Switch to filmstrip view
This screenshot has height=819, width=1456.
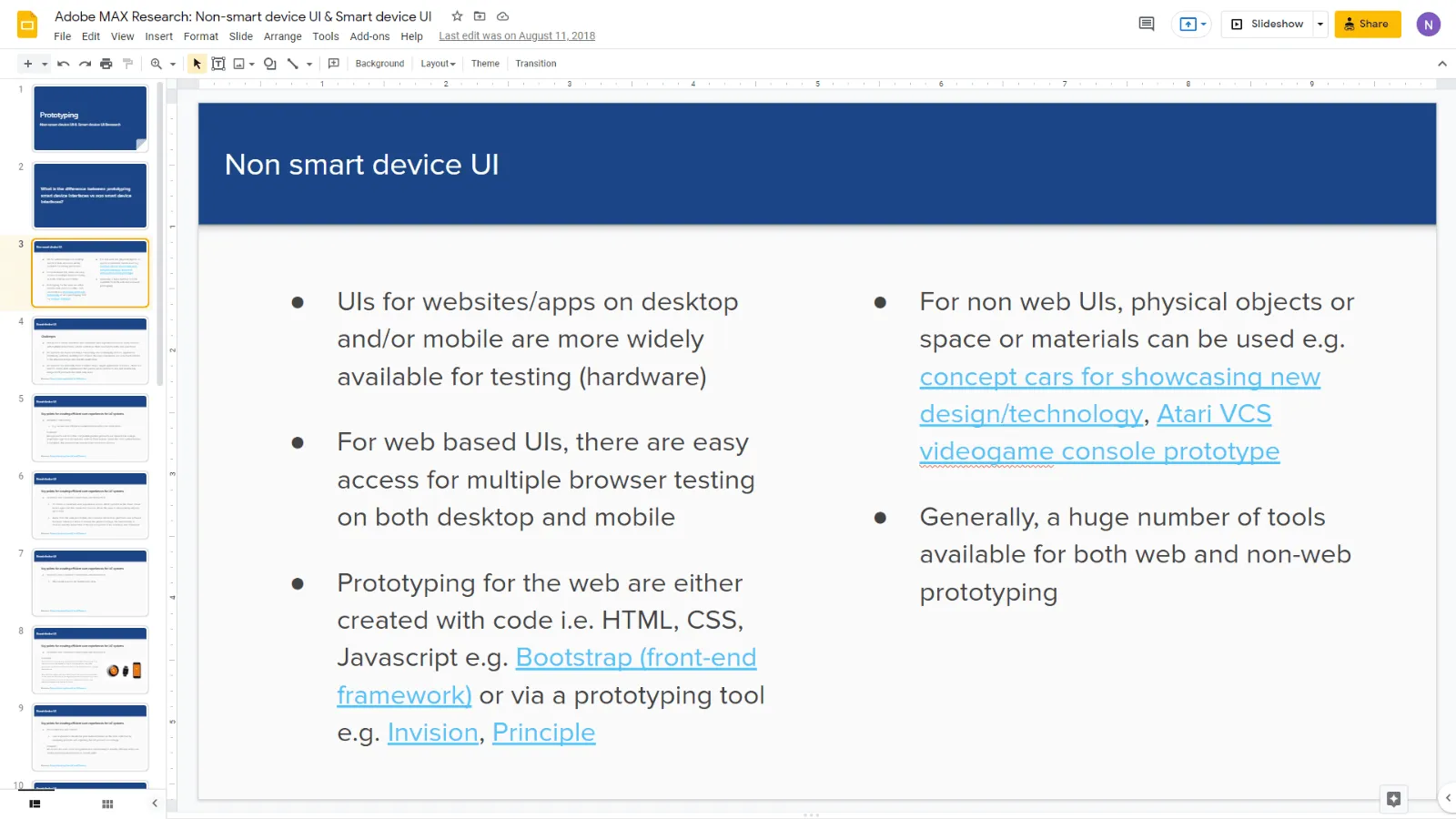click(x=35, y=804)
